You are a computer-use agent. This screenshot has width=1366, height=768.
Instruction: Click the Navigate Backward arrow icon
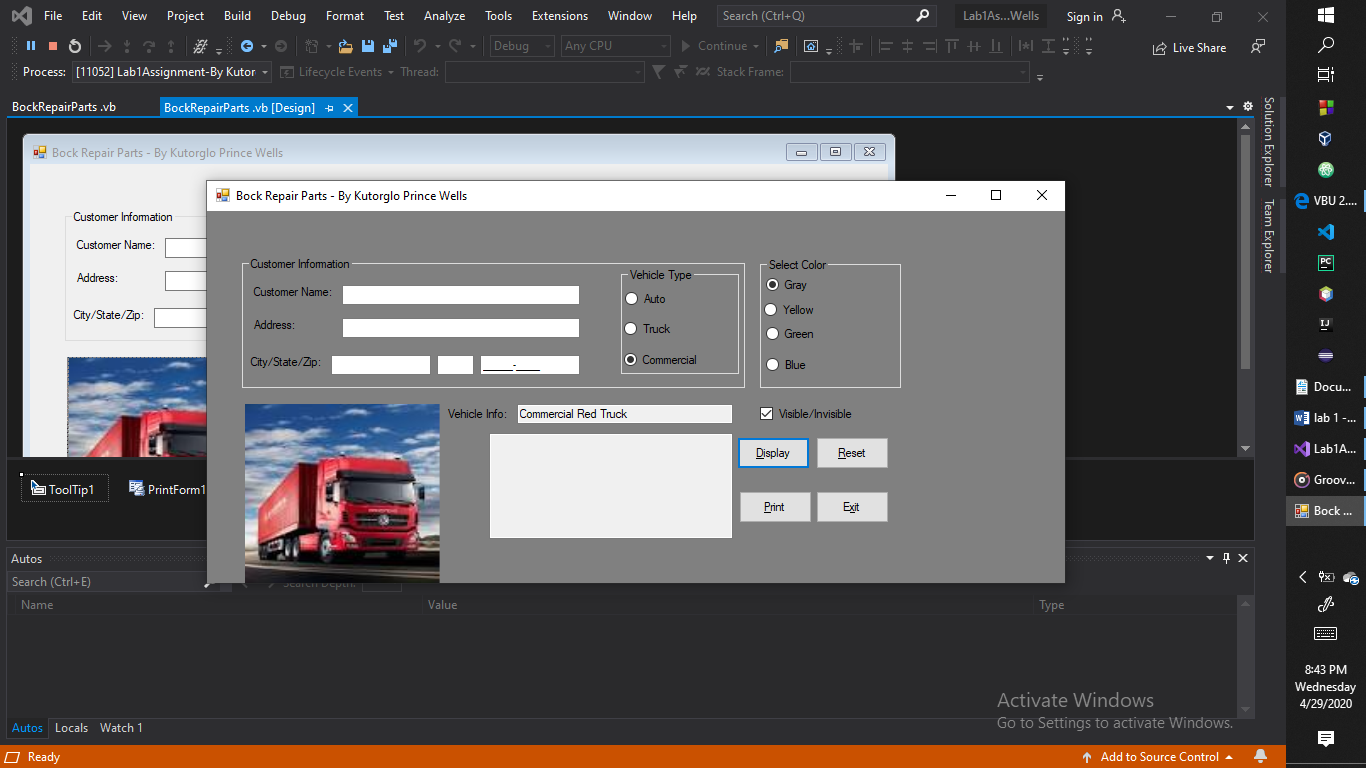point(247,46)
